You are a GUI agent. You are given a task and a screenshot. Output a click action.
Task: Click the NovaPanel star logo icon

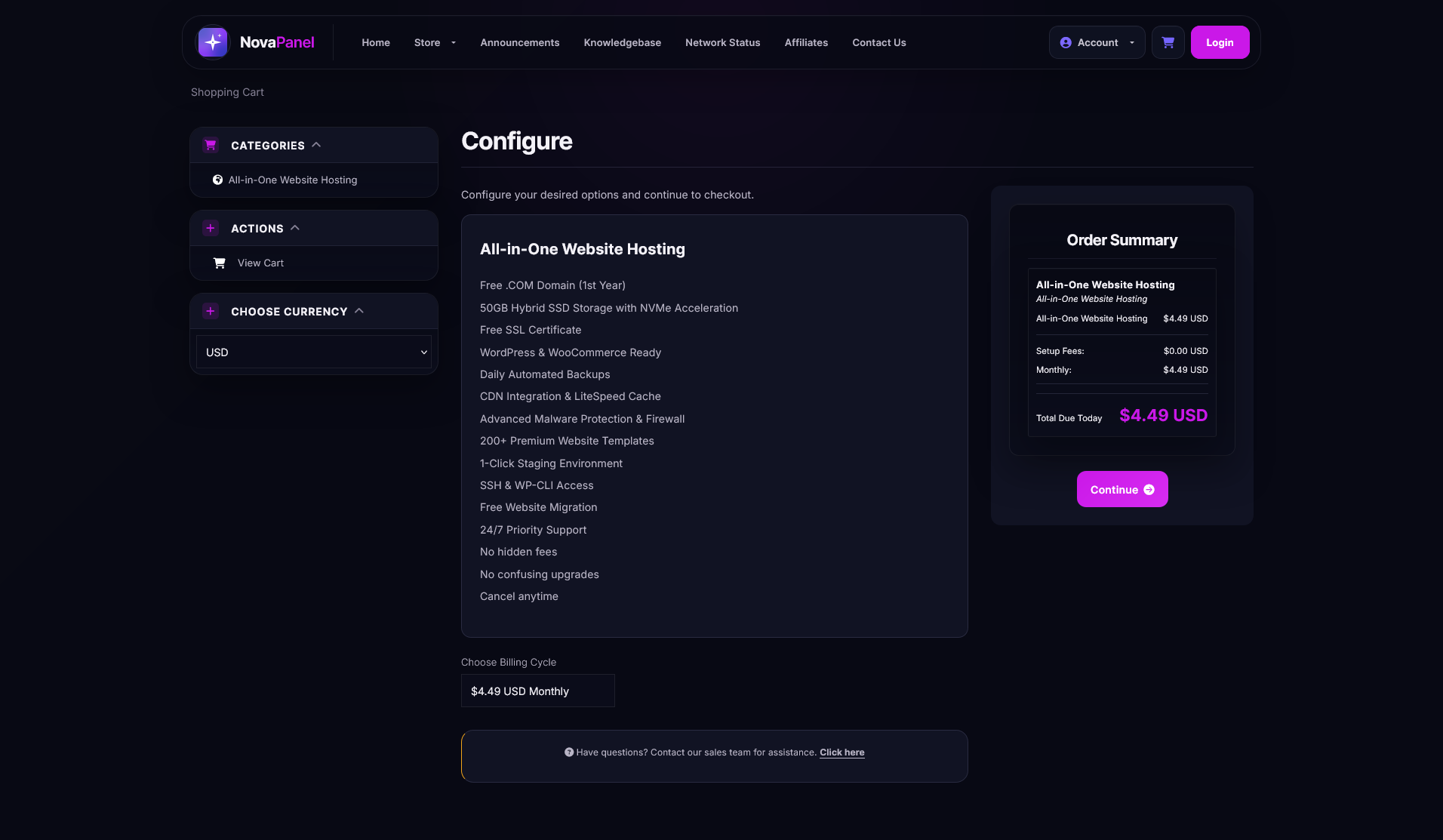click(213, 42)
